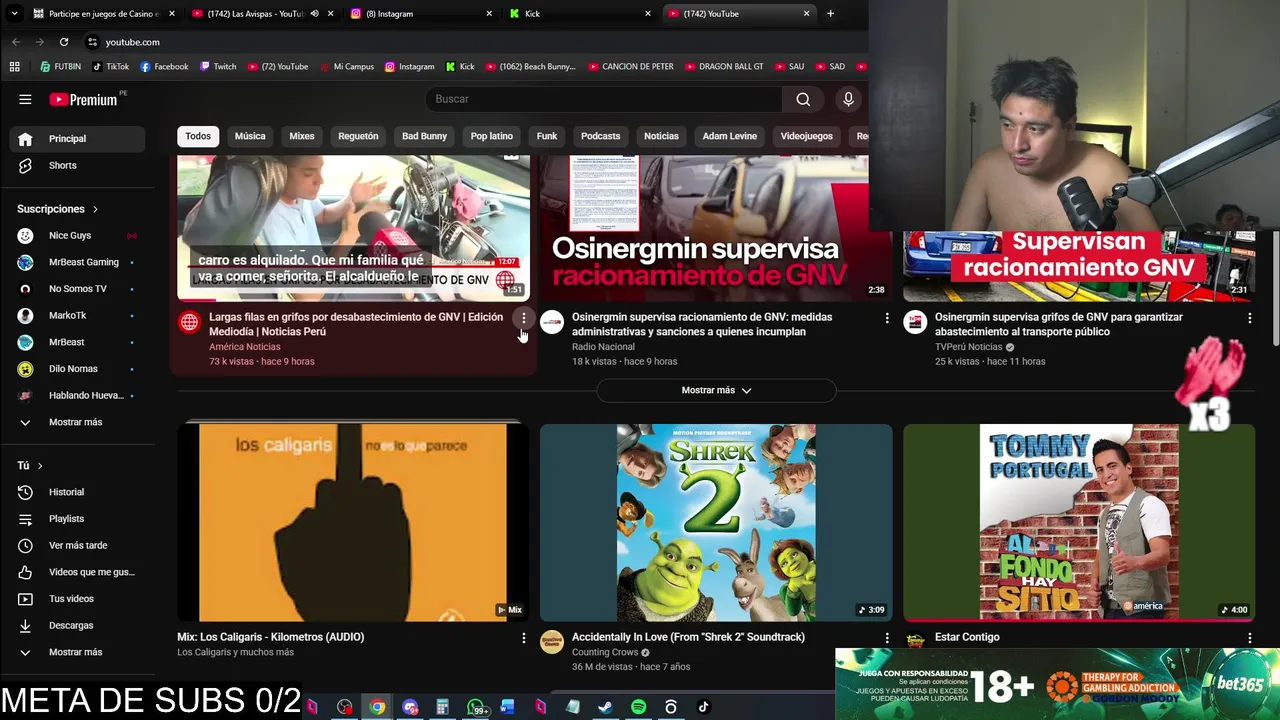1280x720 pixels.
Task: Open video title Estar Contigo
Action: click(x=967, y=637)
